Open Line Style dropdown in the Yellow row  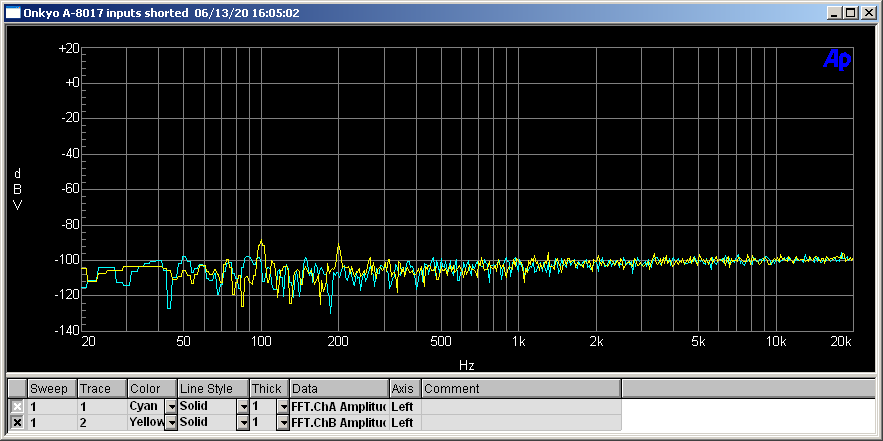coord(243,422)
